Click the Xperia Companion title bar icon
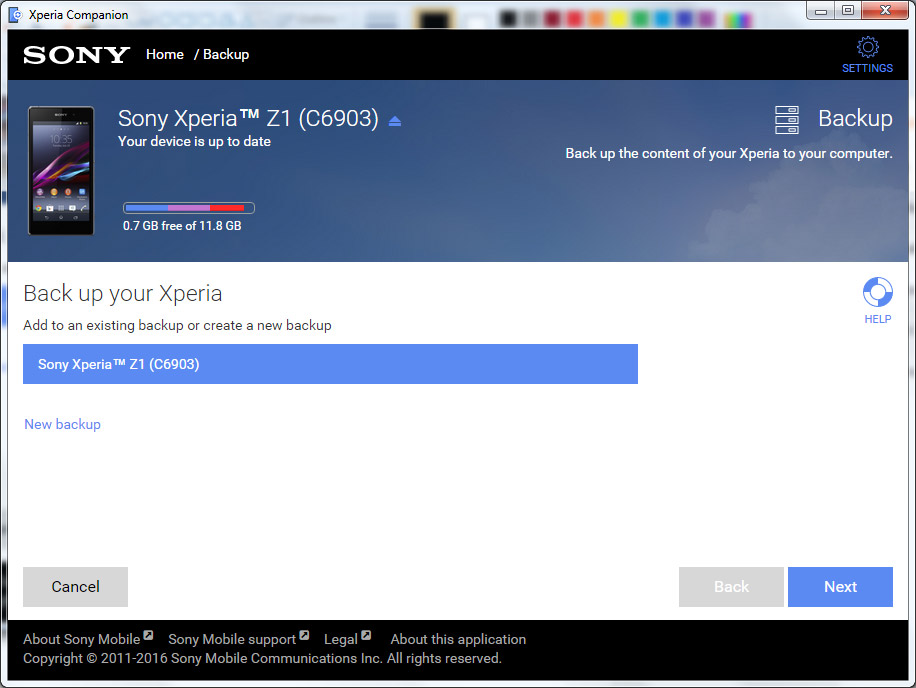Image resolution: width=916 pixels, height=688 pixels. click(16, 15)
